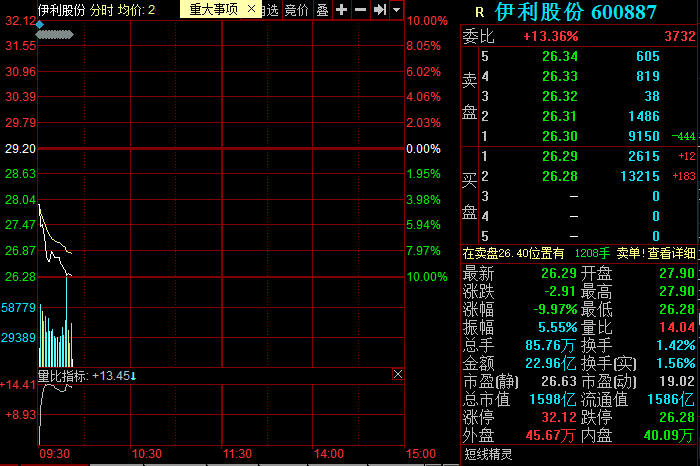The image size is (700, 466).
Task: Click the 总手 value 85.76万
Action: [550, 345]
